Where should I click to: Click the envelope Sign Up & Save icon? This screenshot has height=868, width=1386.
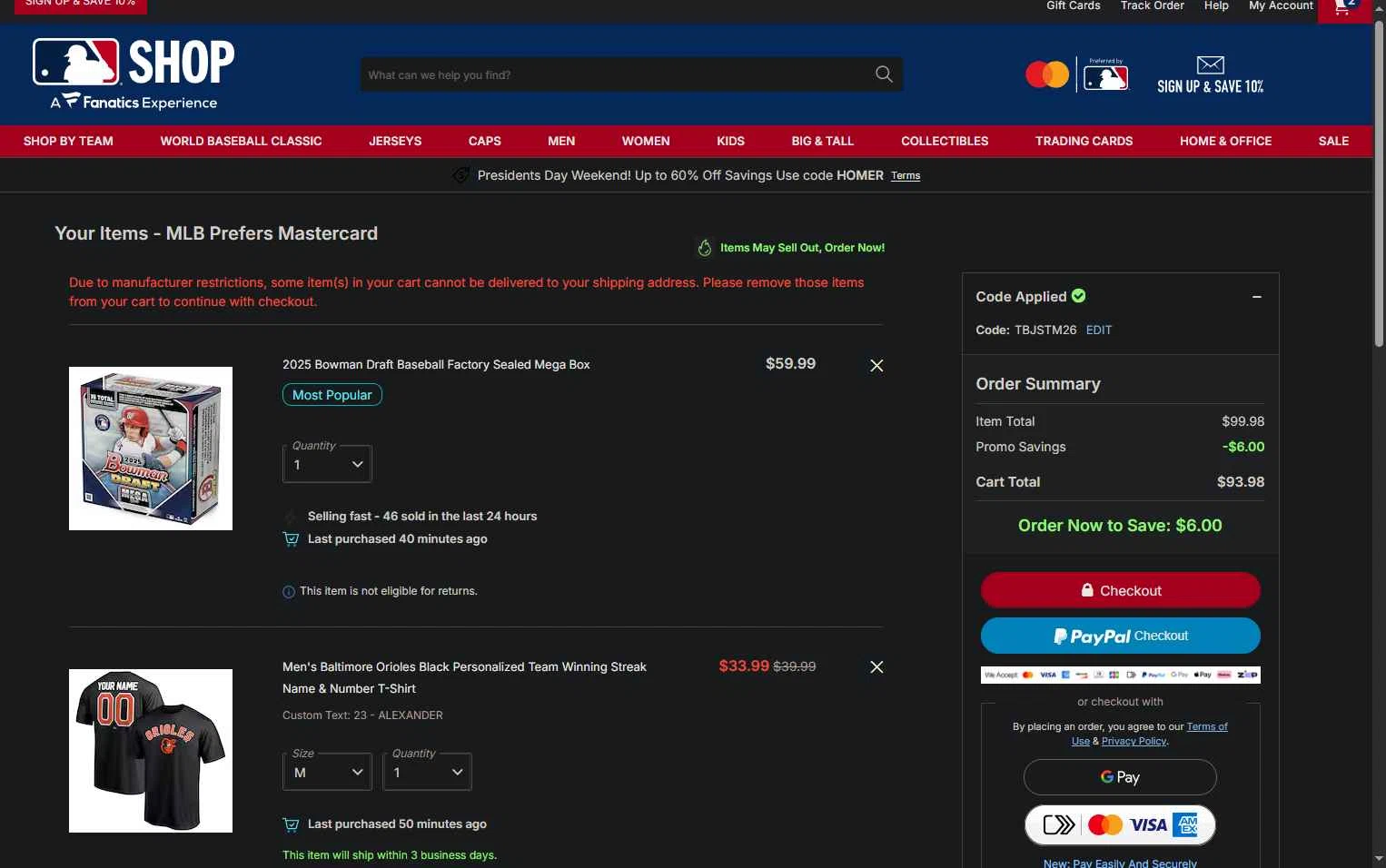tap(1211, 64)
